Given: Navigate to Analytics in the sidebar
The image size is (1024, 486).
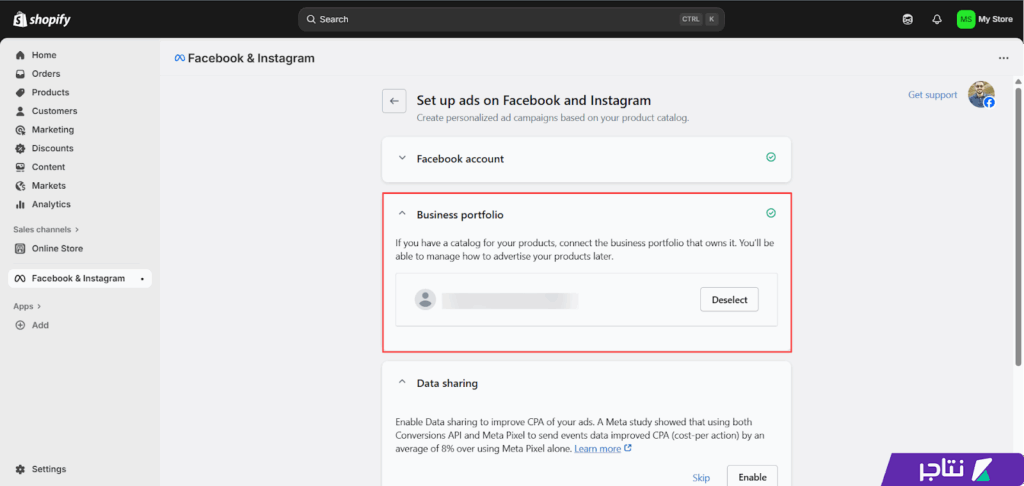Looking at the screenshot, I should coord(51,204).
